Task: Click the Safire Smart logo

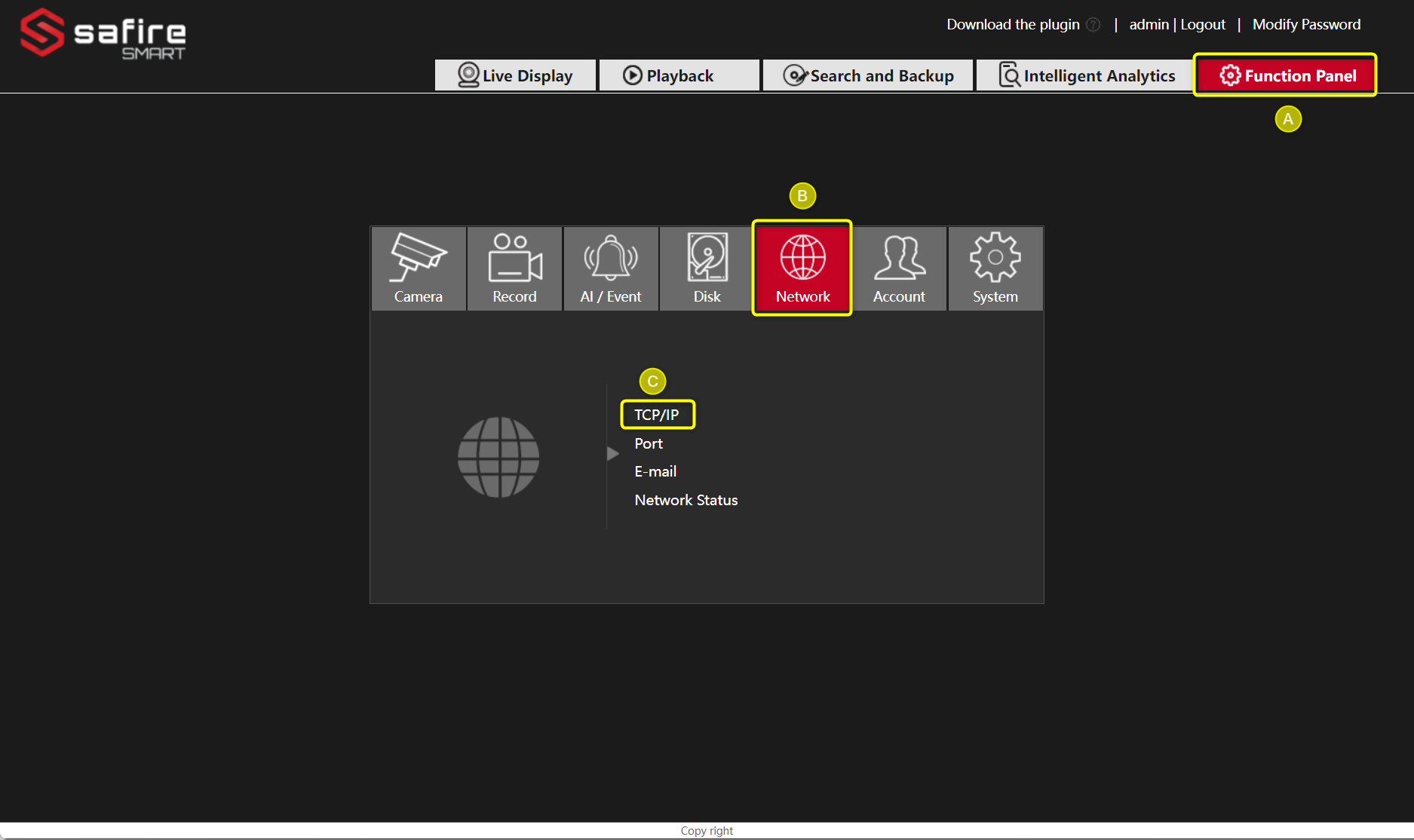Action: (103, 33)
